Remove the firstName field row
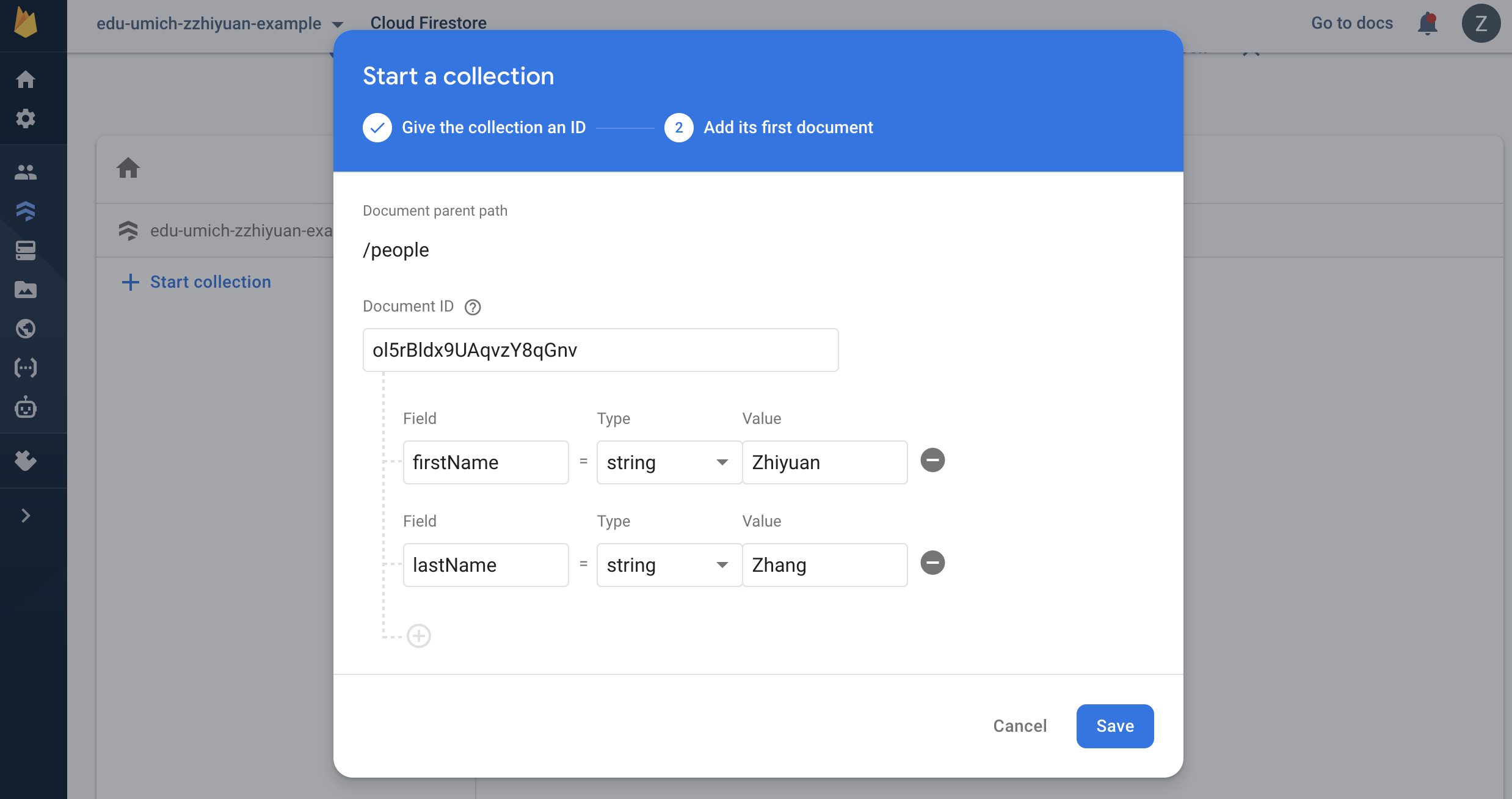Screen dimensions: 1512x799 click(932, 460)
